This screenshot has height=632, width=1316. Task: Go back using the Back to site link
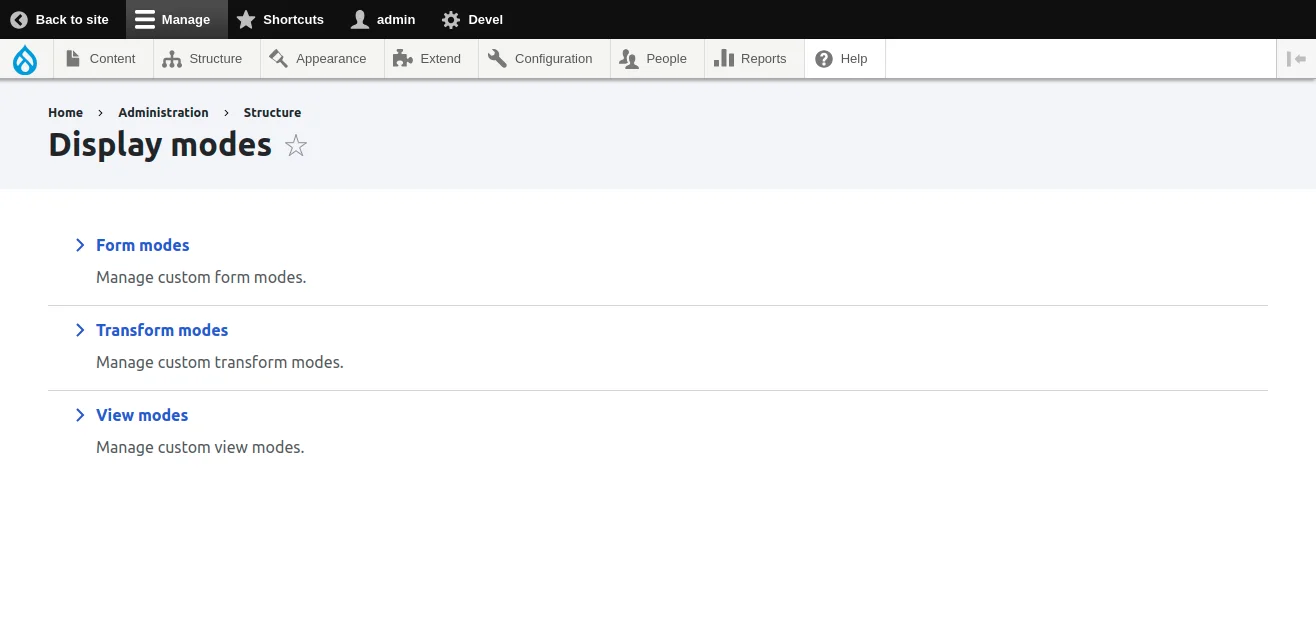tap(61, 19)
